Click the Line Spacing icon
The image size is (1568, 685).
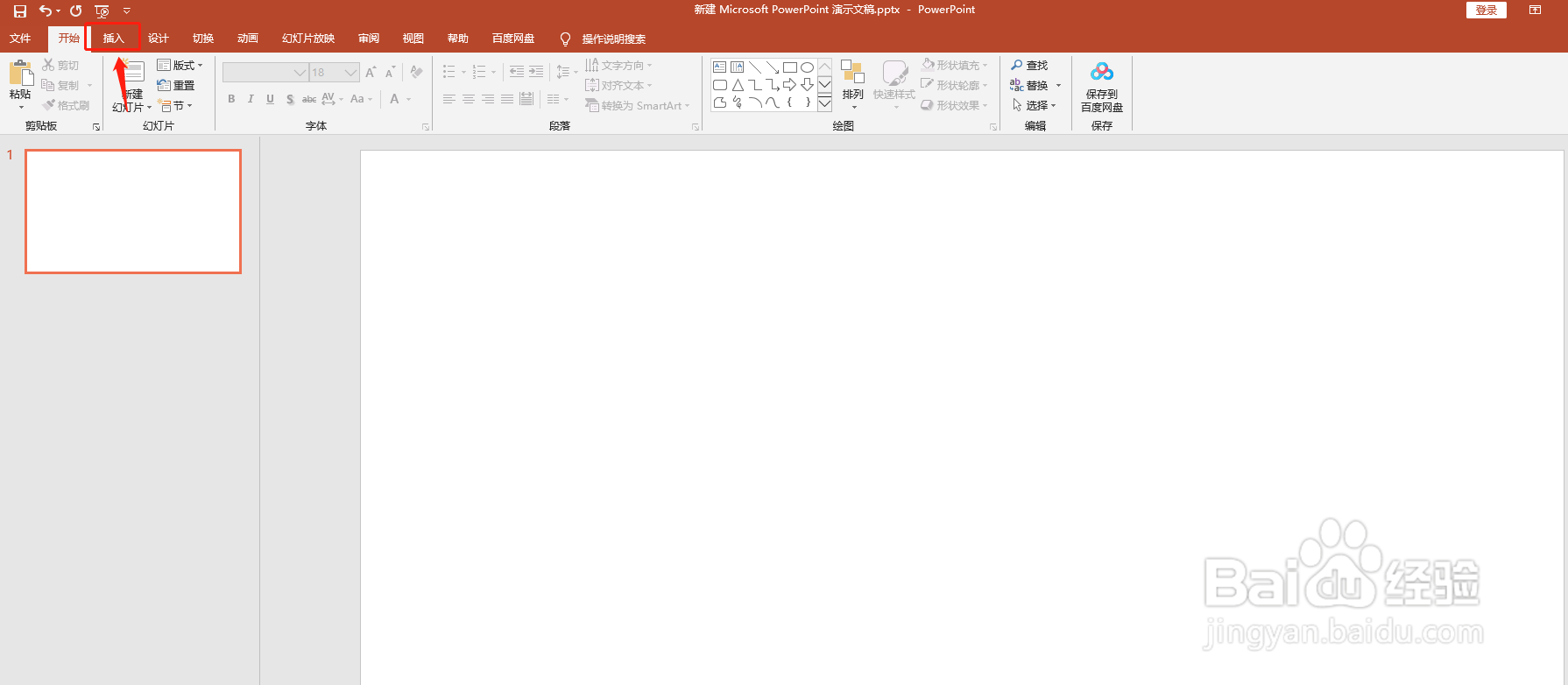(563, 72)
